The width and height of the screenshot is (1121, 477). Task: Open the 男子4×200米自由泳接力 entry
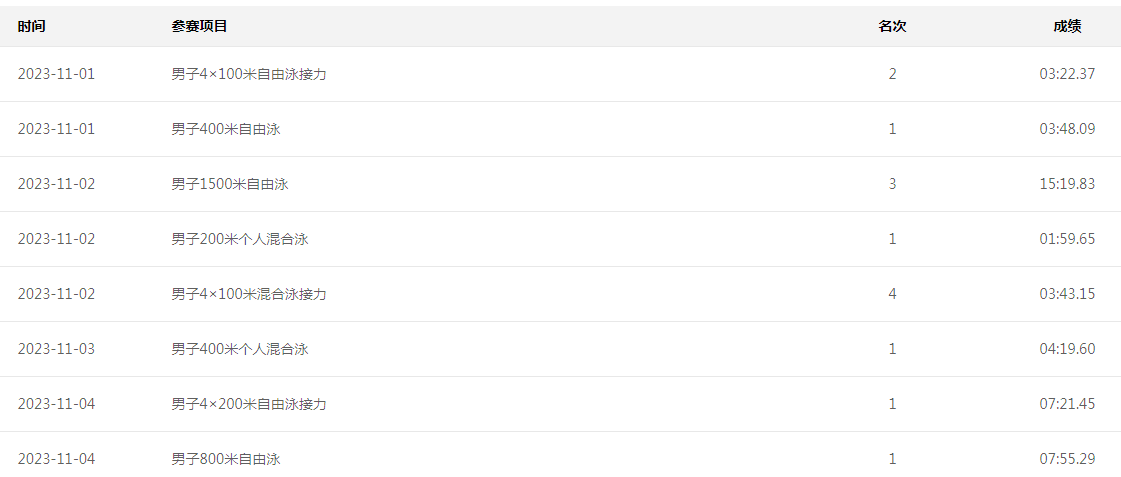pyautogui.click(x=249, y=404)
